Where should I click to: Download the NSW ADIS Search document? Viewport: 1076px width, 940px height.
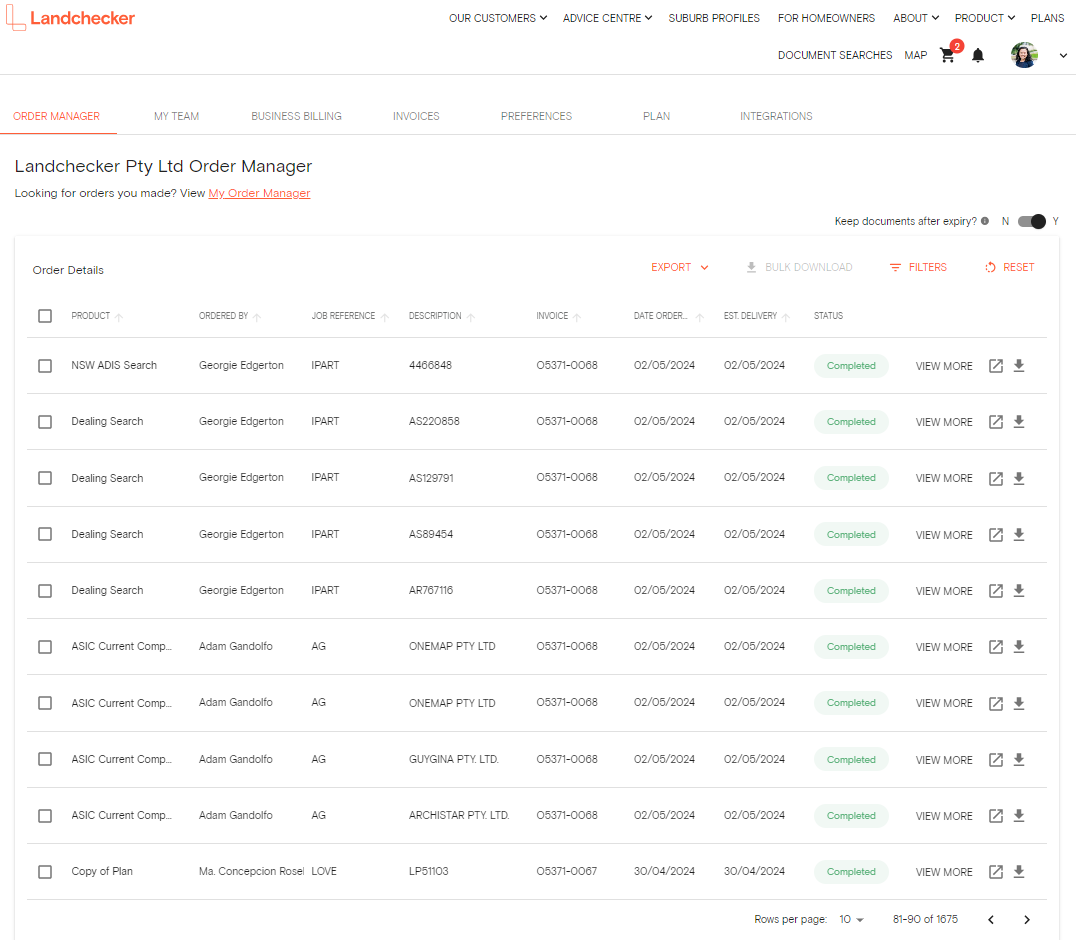point(1019,366)
